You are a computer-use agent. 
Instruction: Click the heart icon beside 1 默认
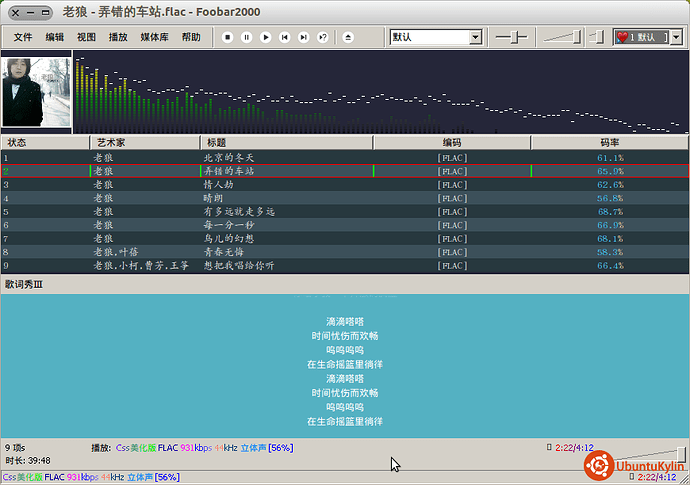click(622, 37)
